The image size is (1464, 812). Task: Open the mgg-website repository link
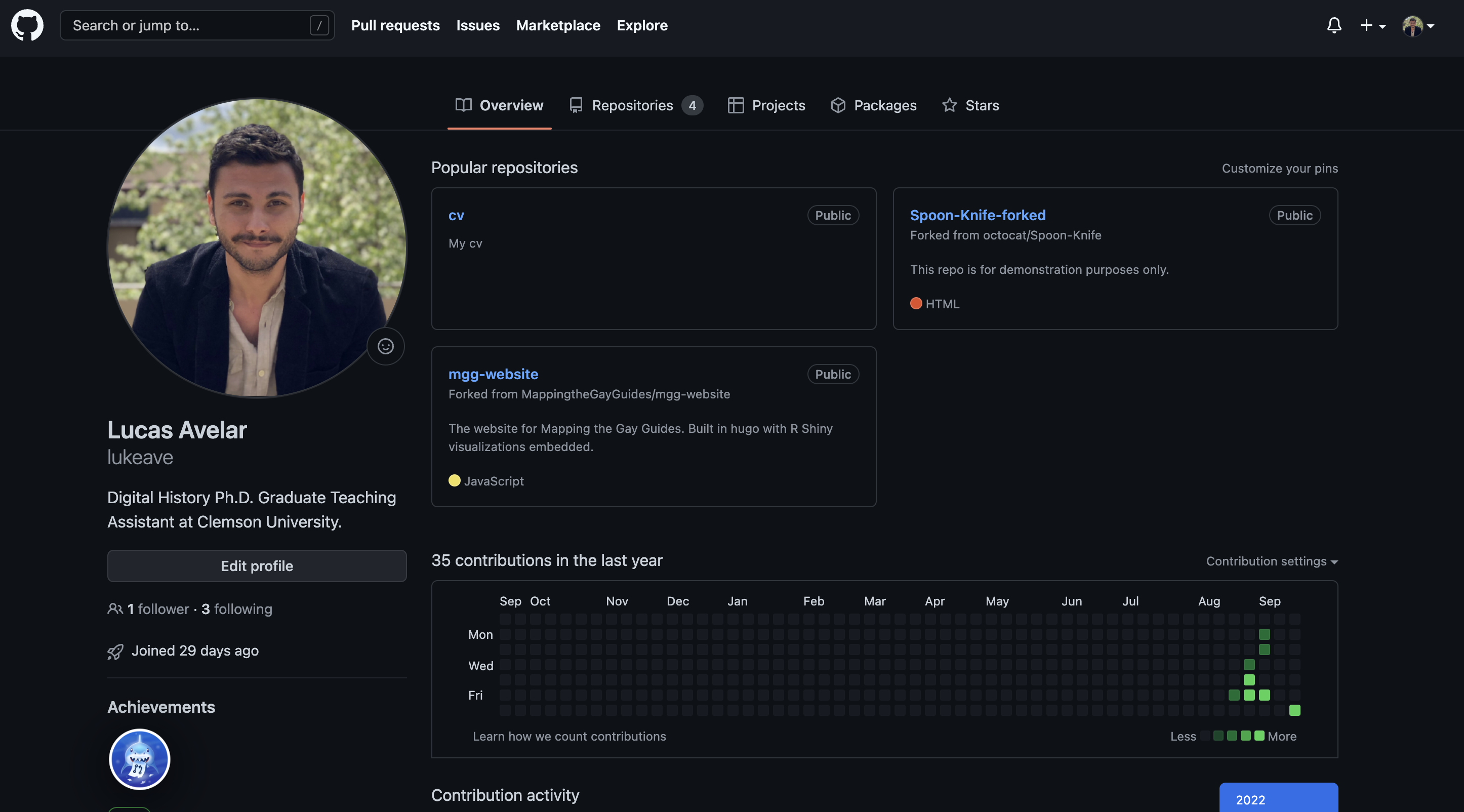tap(493, 374)
